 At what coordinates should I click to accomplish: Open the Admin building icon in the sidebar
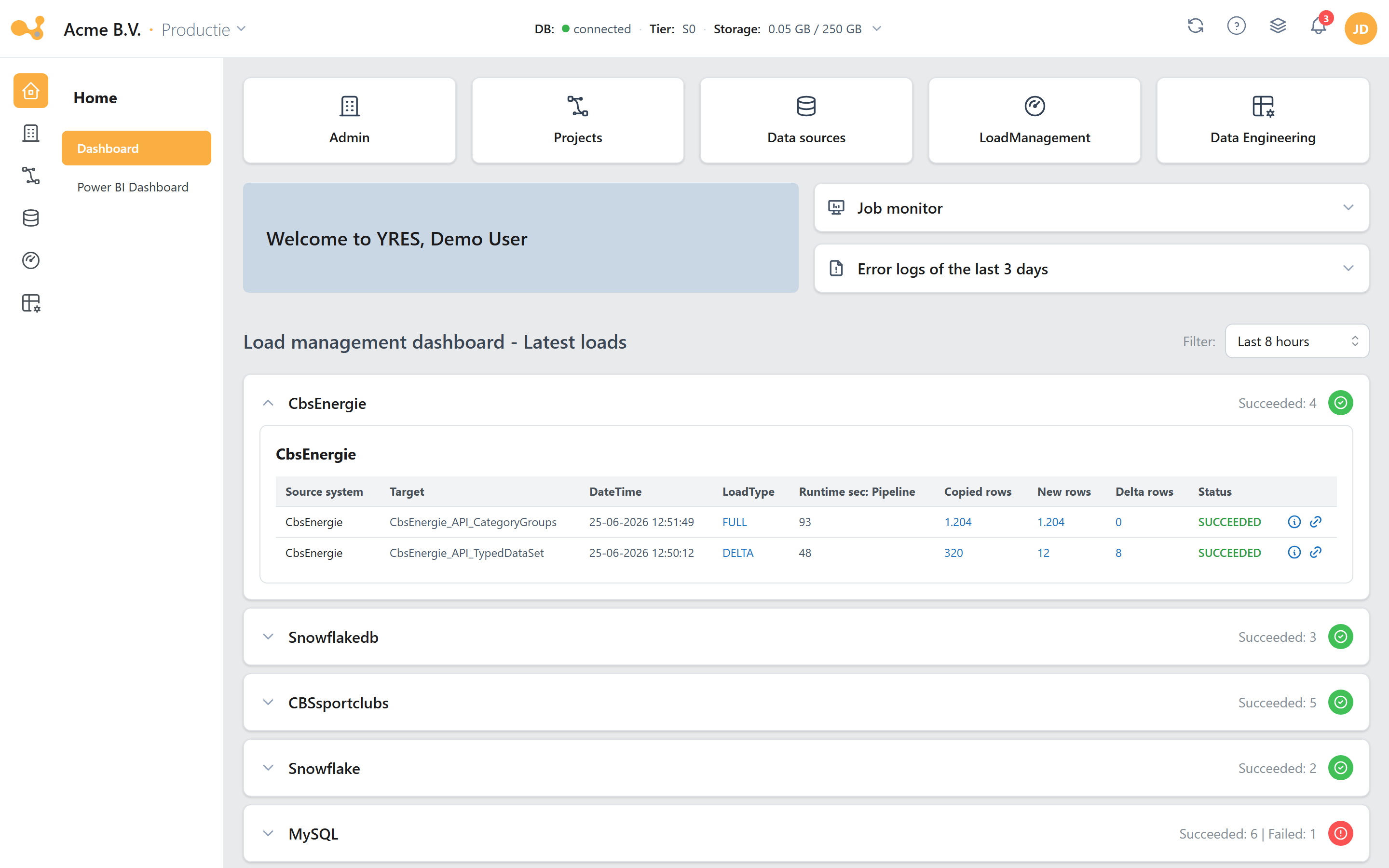point(31,133)
